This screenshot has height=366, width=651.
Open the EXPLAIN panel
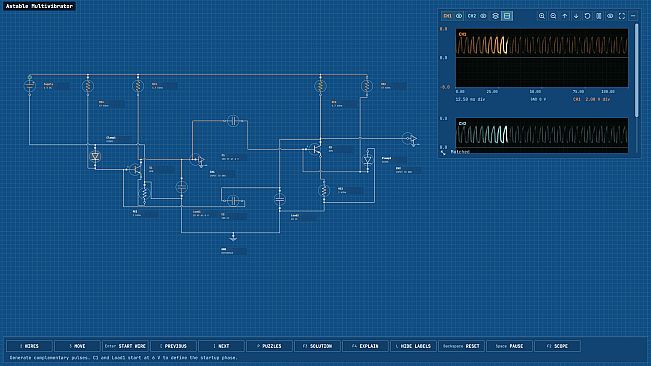click(x=365, y=346)
